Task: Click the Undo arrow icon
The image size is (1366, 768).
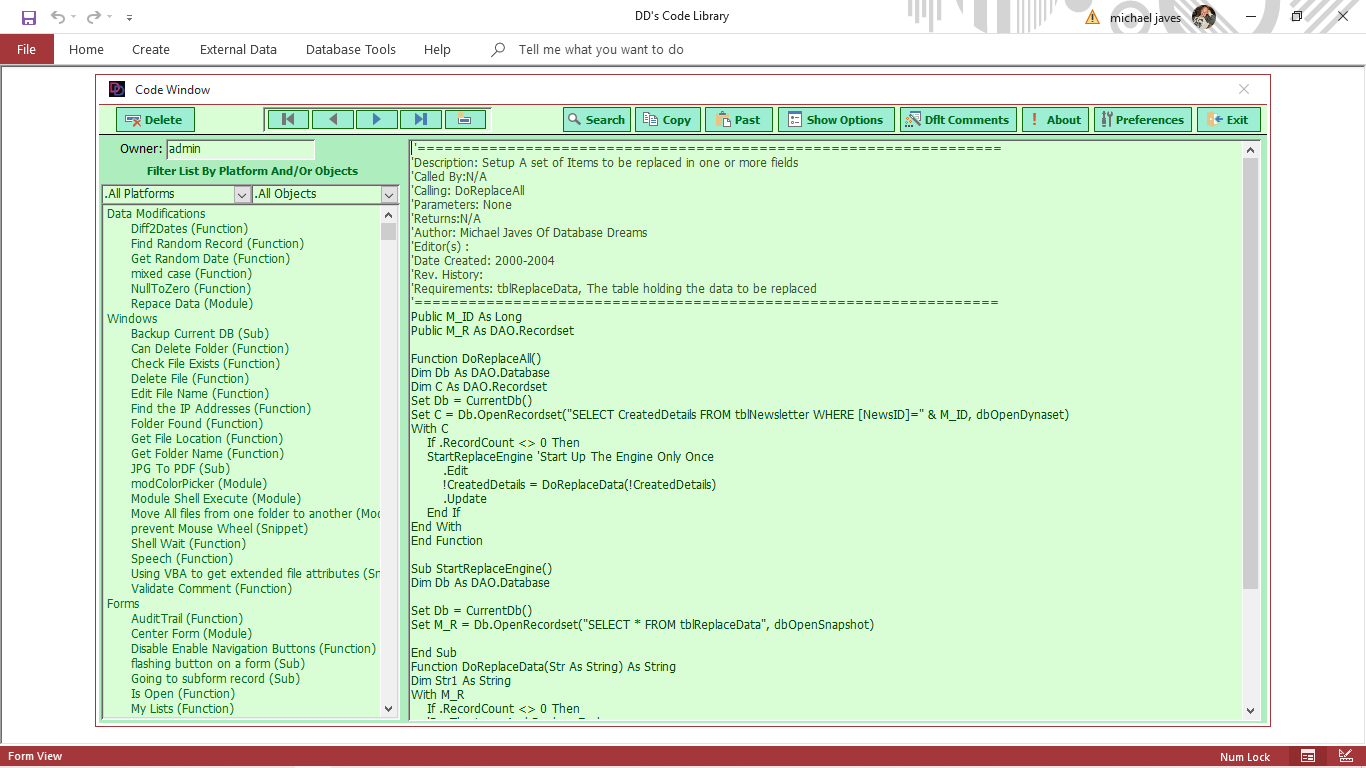Action: point(58,17)
